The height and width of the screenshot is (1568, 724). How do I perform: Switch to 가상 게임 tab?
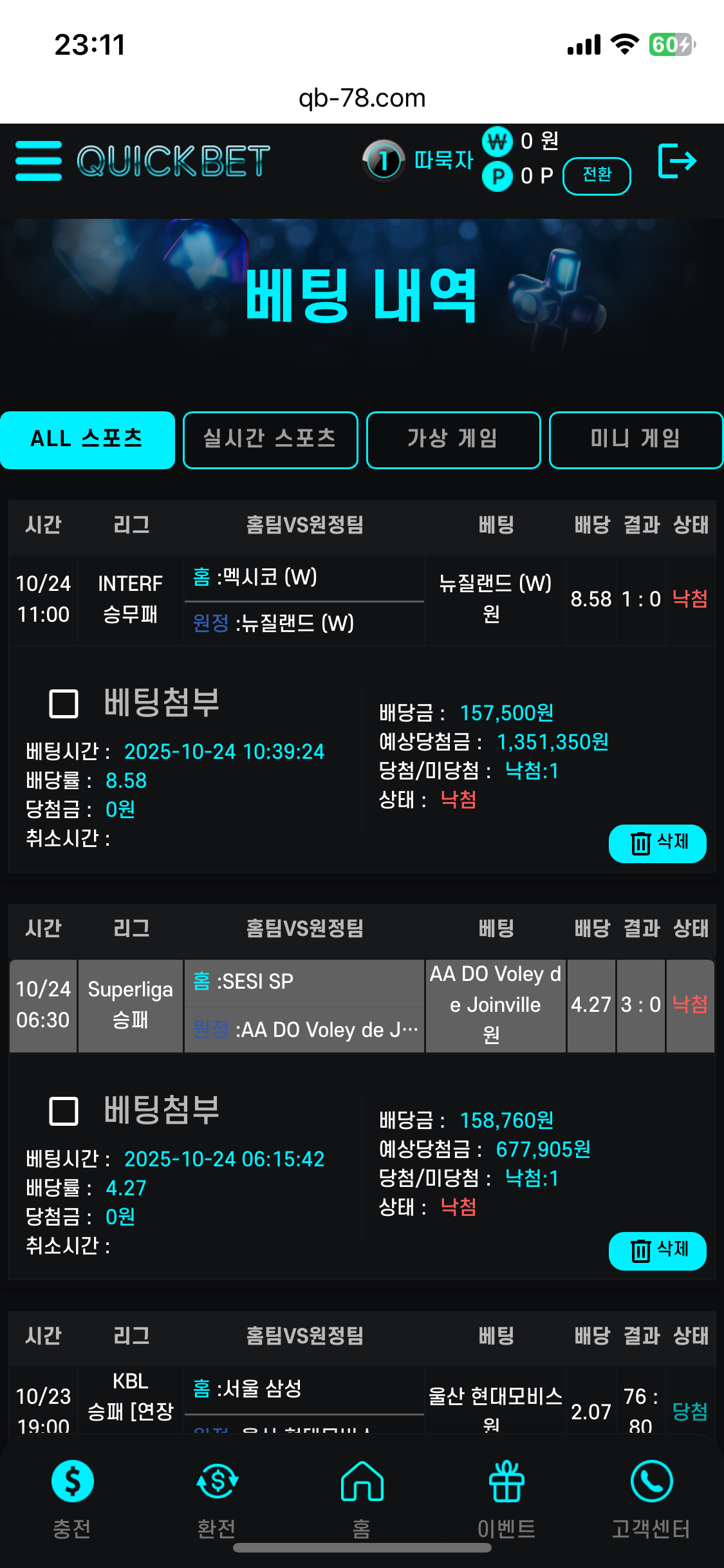[453, 440]
